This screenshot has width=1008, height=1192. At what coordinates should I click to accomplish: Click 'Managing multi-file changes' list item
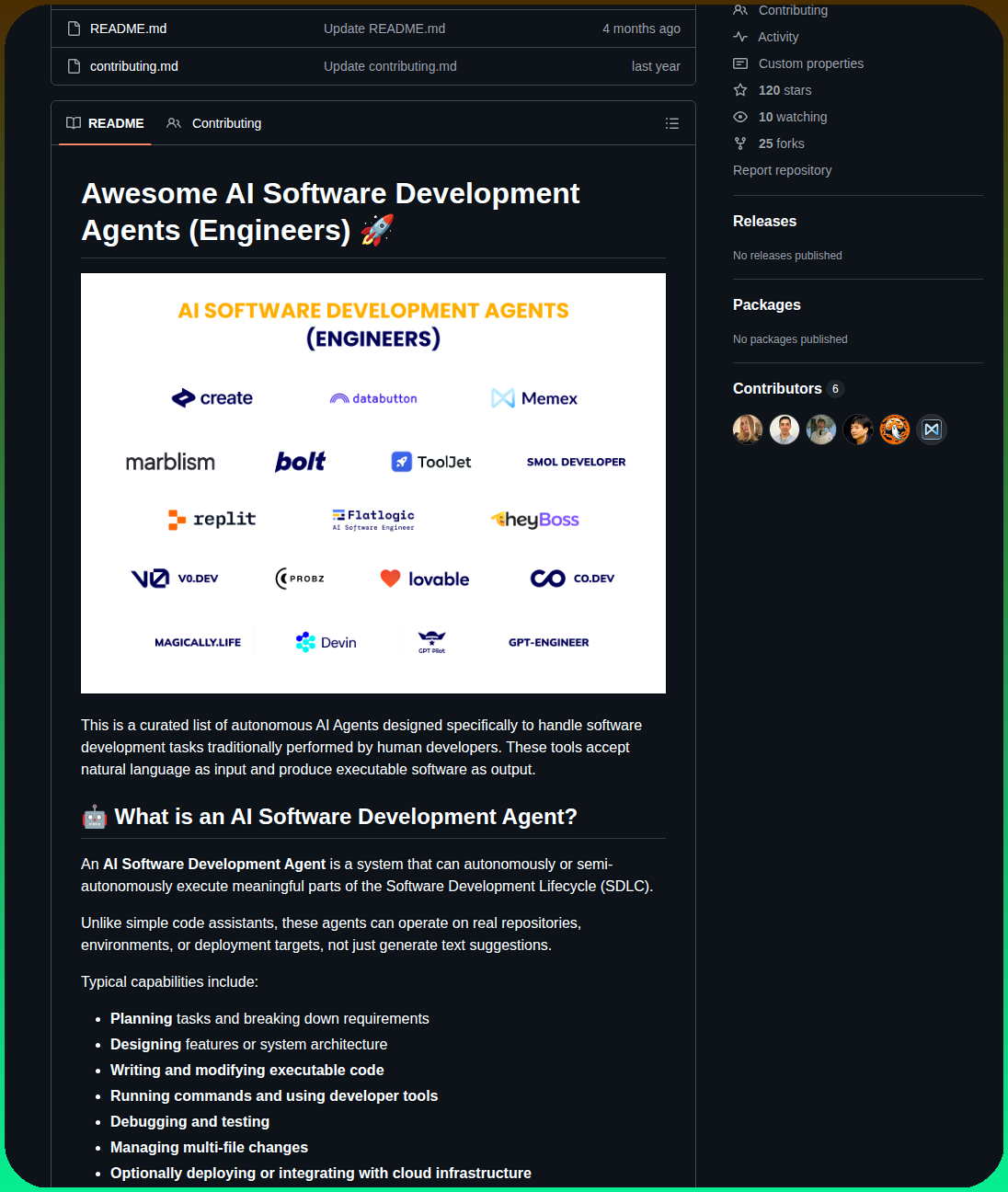click(209, 1148)
